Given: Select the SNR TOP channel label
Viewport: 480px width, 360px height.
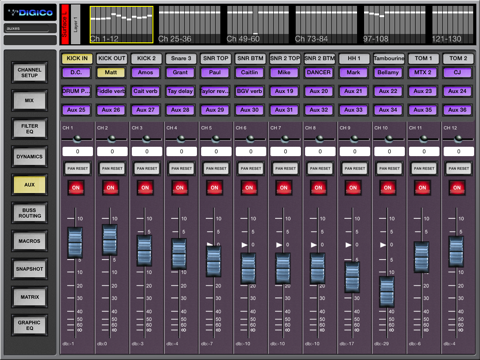Looking at the screenshot, I should [x=216, y=58].
